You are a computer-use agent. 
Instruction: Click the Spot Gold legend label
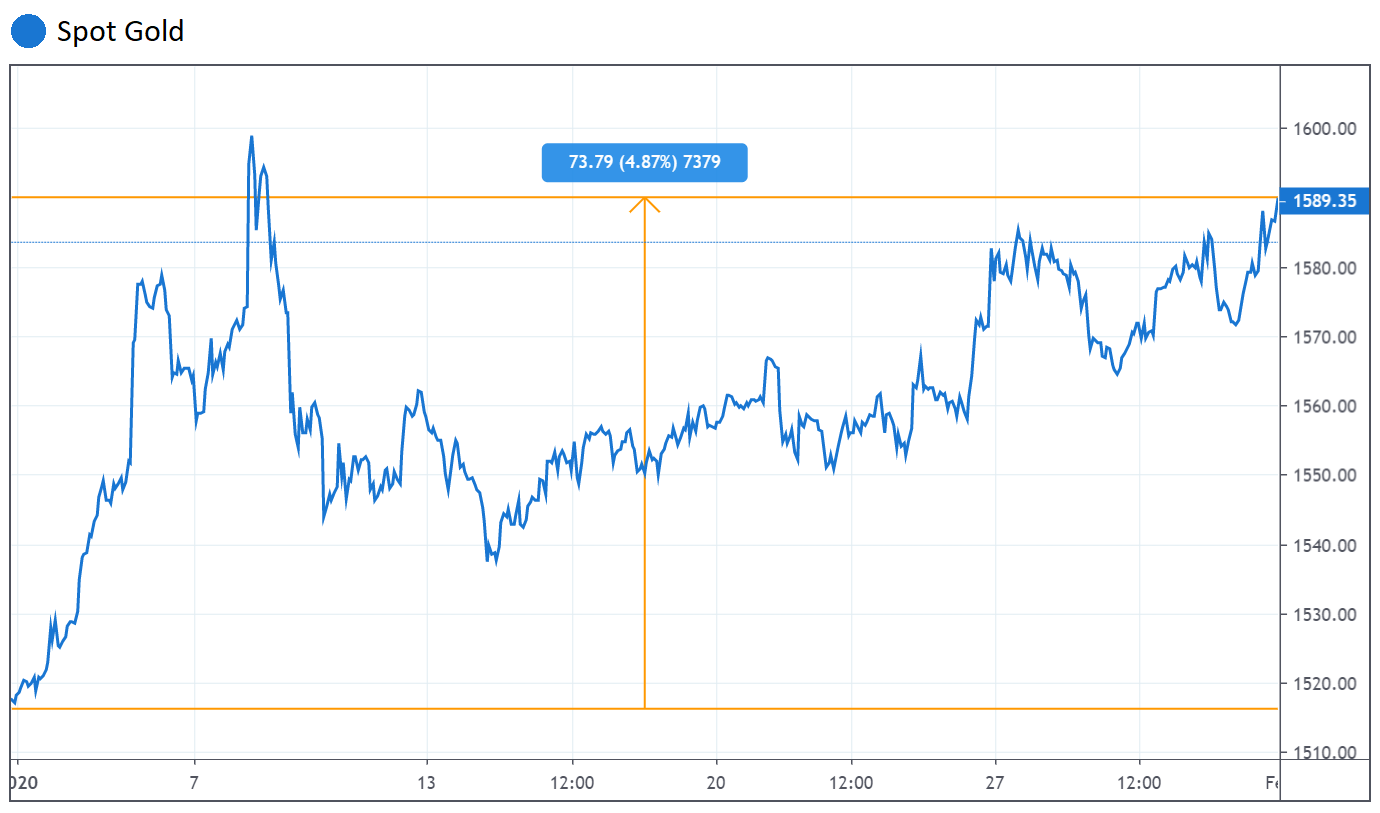click(120, 31)
